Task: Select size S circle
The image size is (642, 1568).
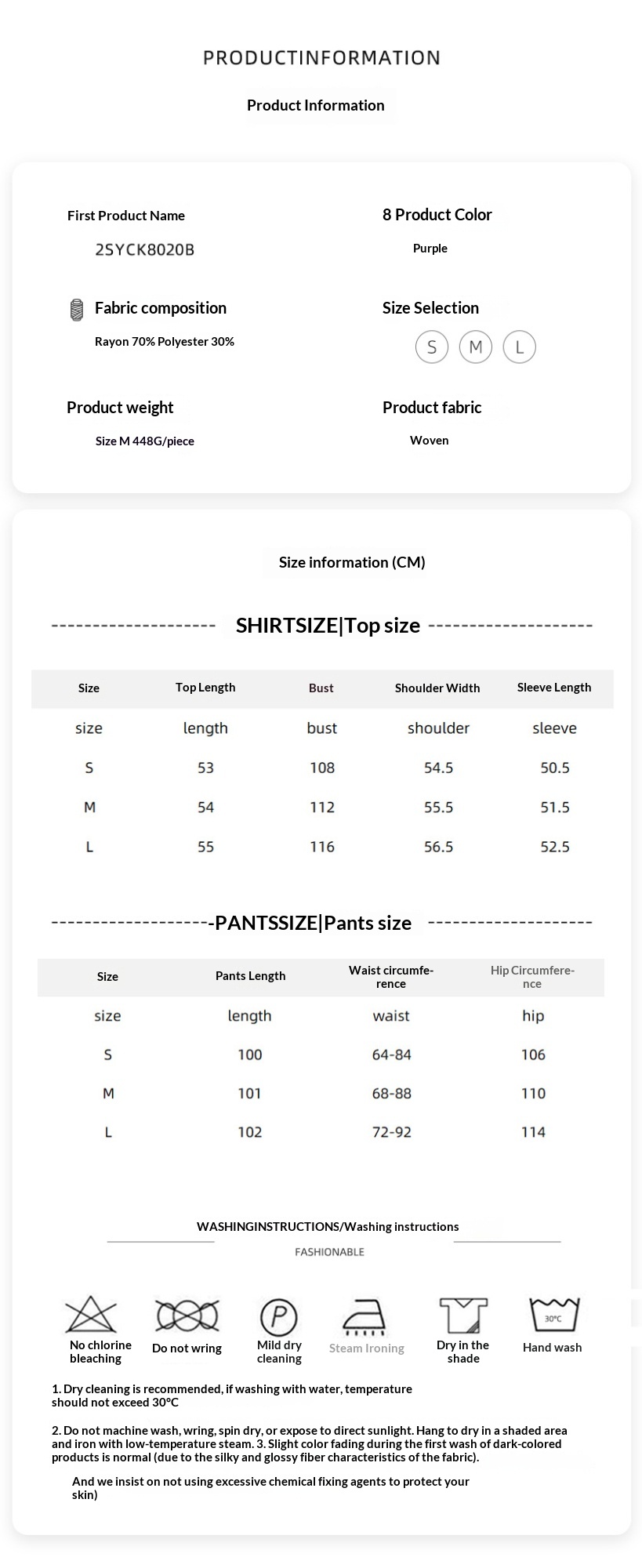Action: 432,347
